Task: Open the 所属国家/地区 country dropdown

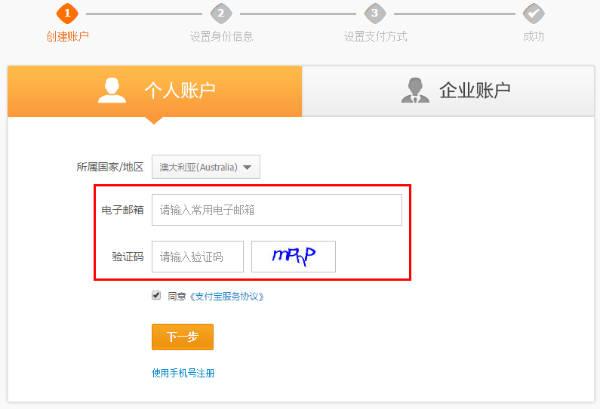Action: pos(206,167)
